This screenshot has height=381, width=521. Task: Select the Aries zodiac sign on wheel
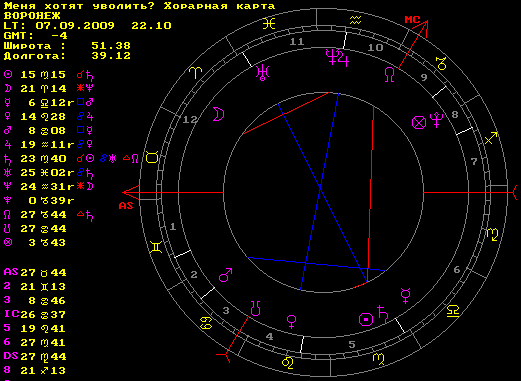point(196,72)
